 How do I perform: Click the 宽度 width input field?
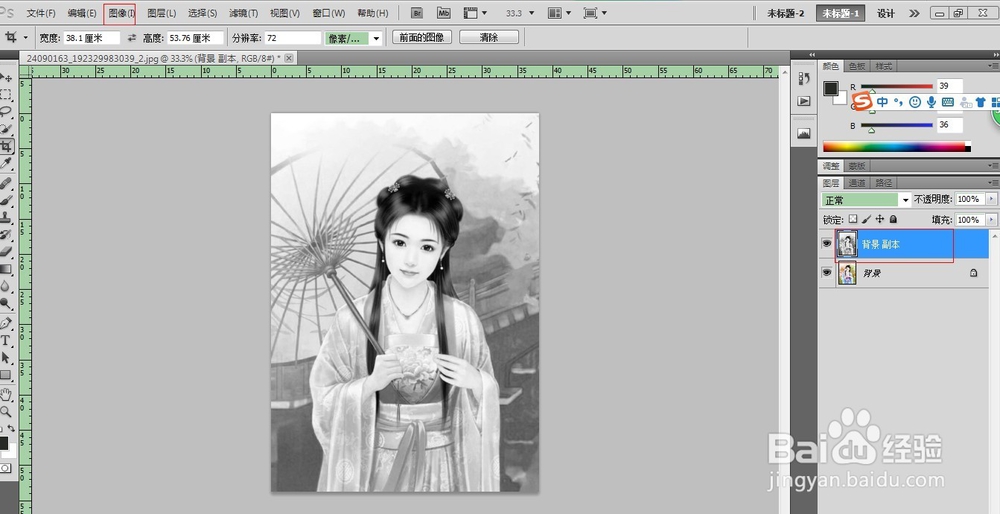click(x=92, y=38)
